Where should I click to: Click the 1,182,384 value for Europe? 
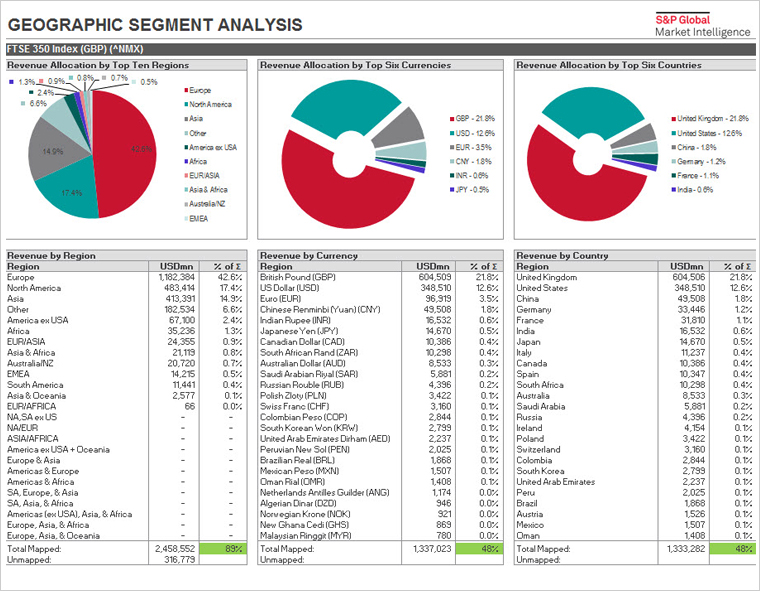176,277
